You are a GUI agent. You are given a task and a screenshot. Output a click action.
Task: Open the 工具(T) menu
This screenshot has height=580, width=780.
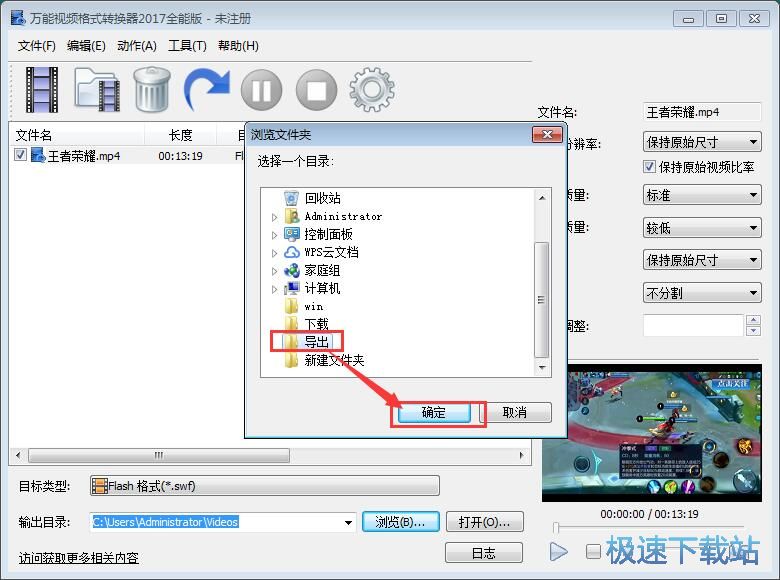187,46
